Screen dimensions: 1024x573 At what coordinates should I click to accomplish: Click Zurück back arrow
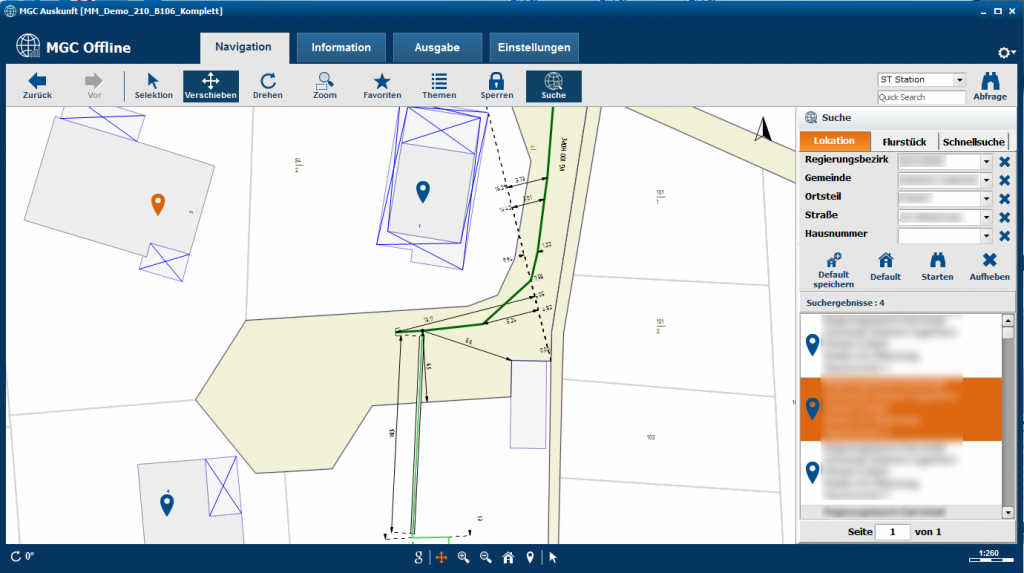(x=37, y=85)
